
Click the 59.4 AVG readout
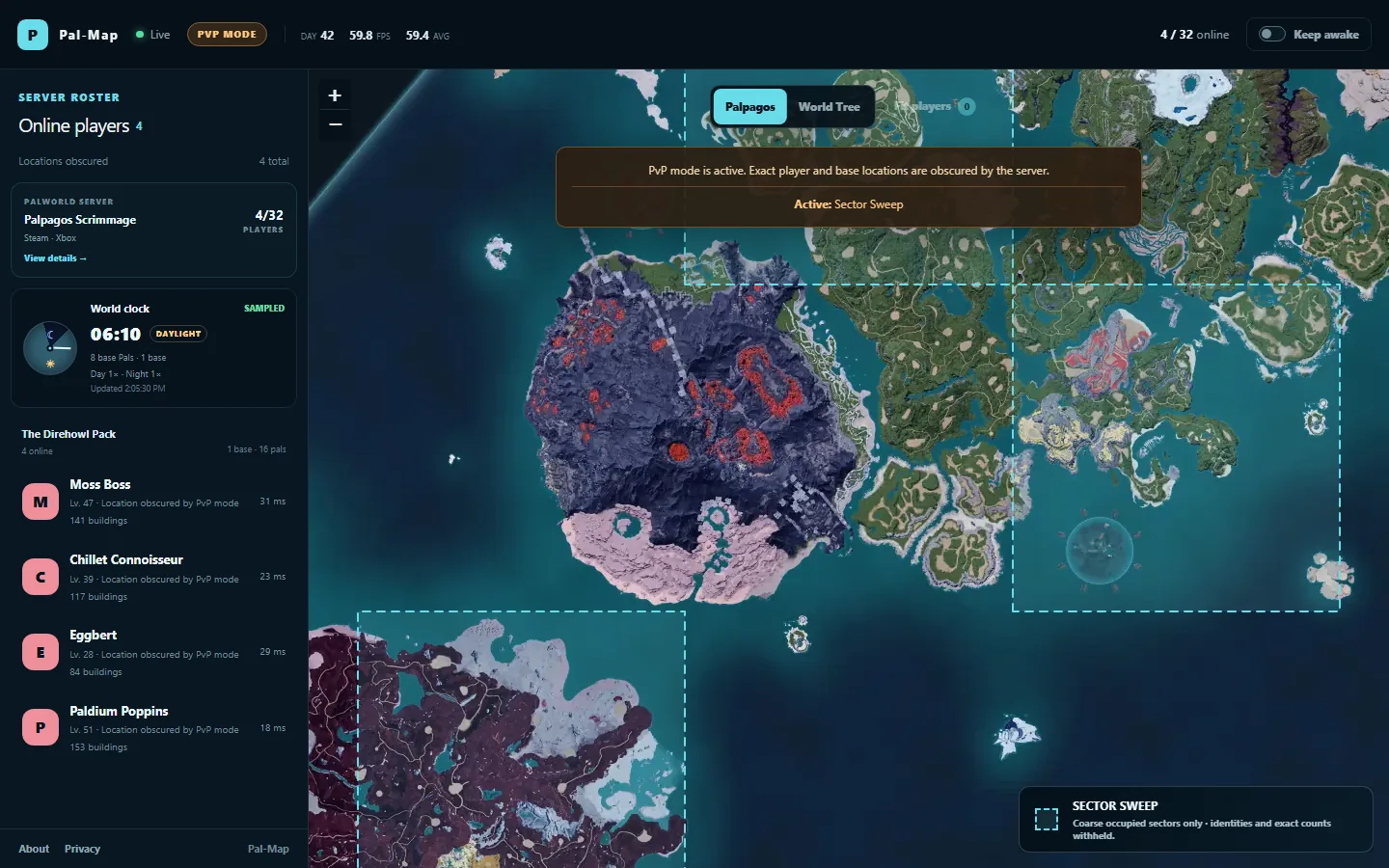pyautogui.click(x=427, y=36)
